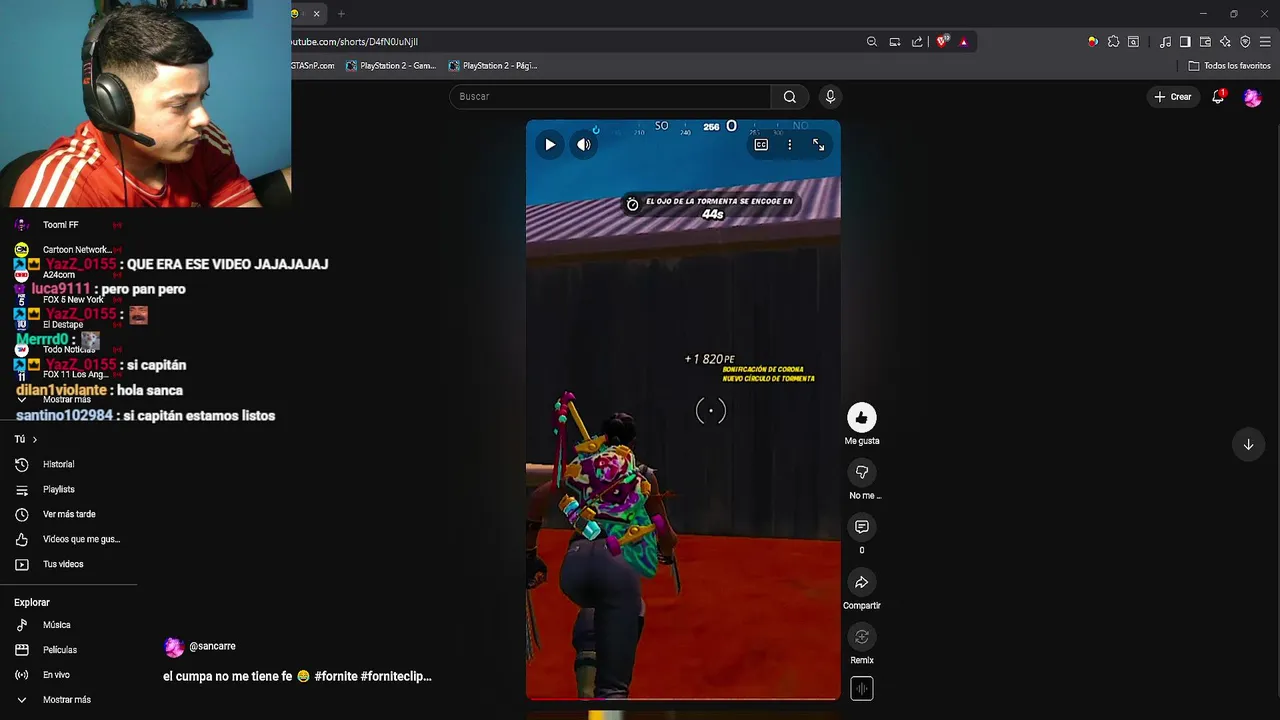Open YouTube notifications bell
The image size is (1280, 720).
pos(1218,97)
